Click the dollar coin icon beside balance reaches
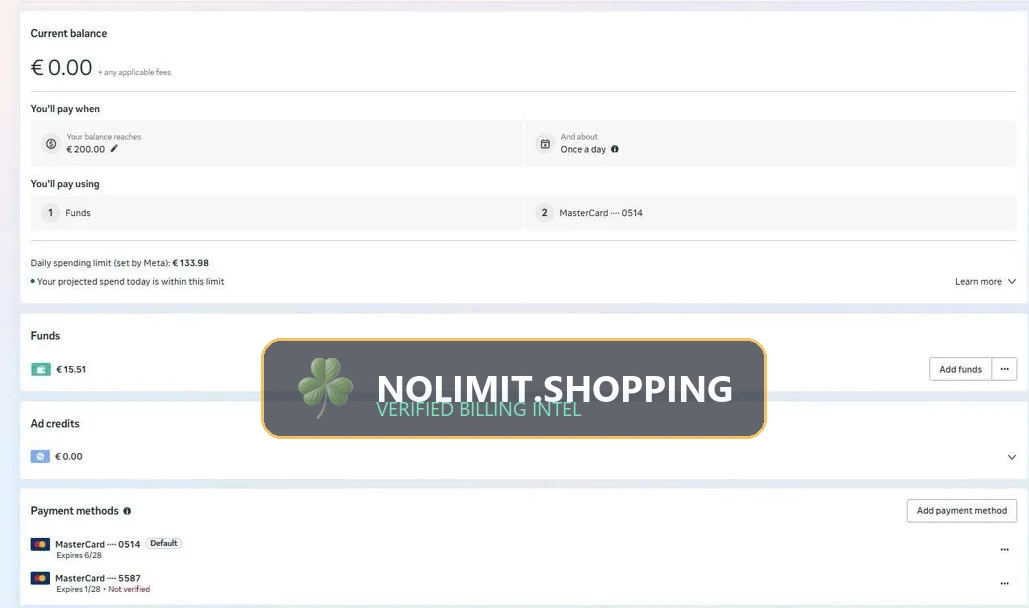The height and width of the screenshot is (608, 1029). (51, 143)
